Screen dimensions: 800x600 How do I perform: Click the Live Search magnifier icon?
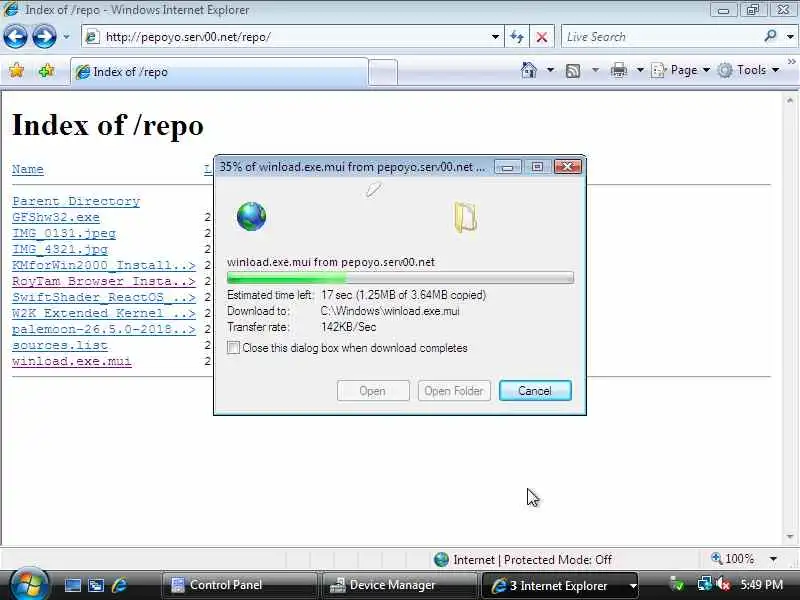point(770,36)
